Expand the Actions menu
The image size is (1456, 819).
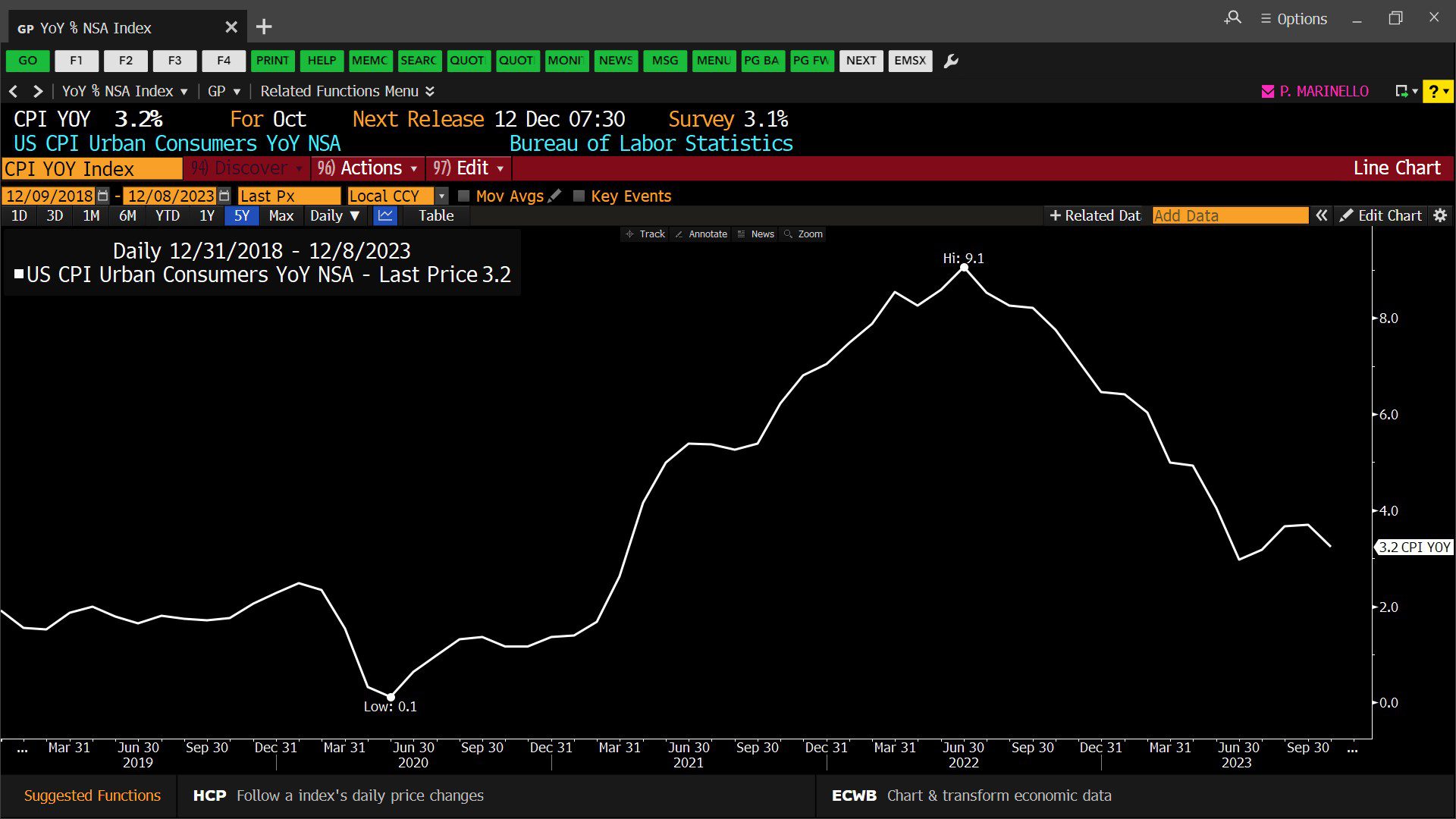click(x=368, y=168)
